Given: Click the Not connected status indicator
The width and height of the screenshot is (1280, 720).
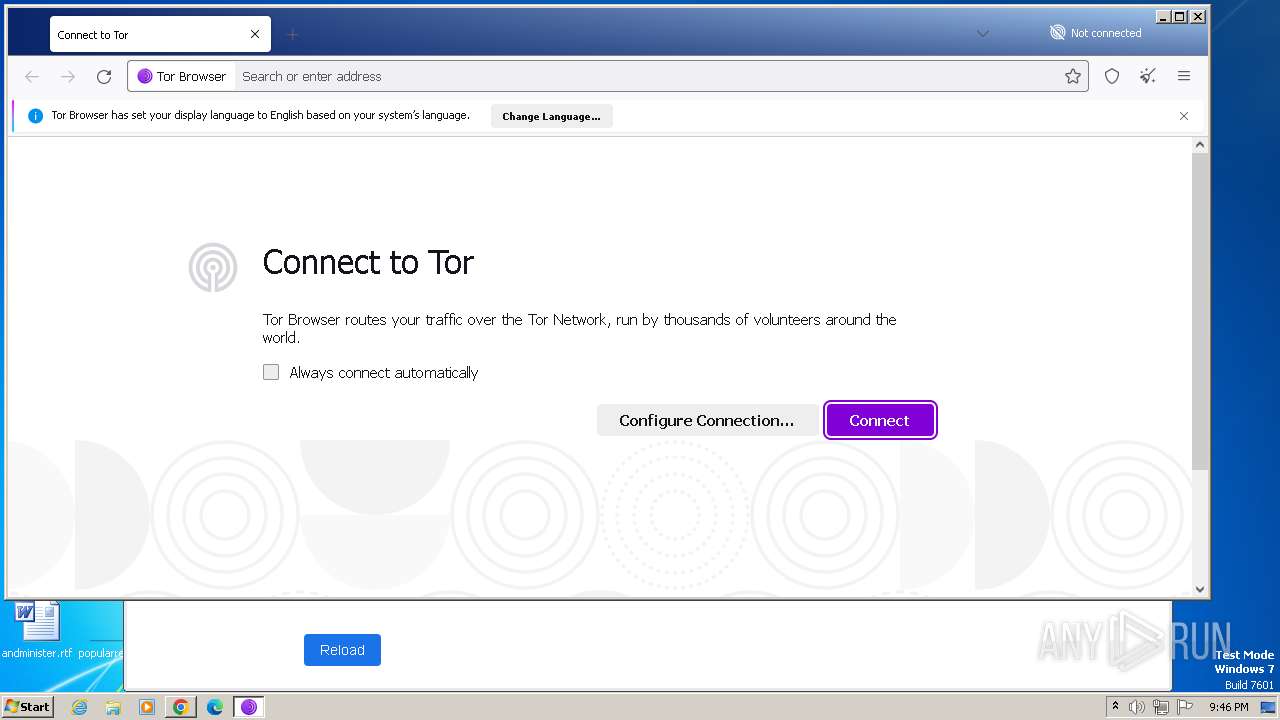Looking at the screenshot, I should (1095, 33).
